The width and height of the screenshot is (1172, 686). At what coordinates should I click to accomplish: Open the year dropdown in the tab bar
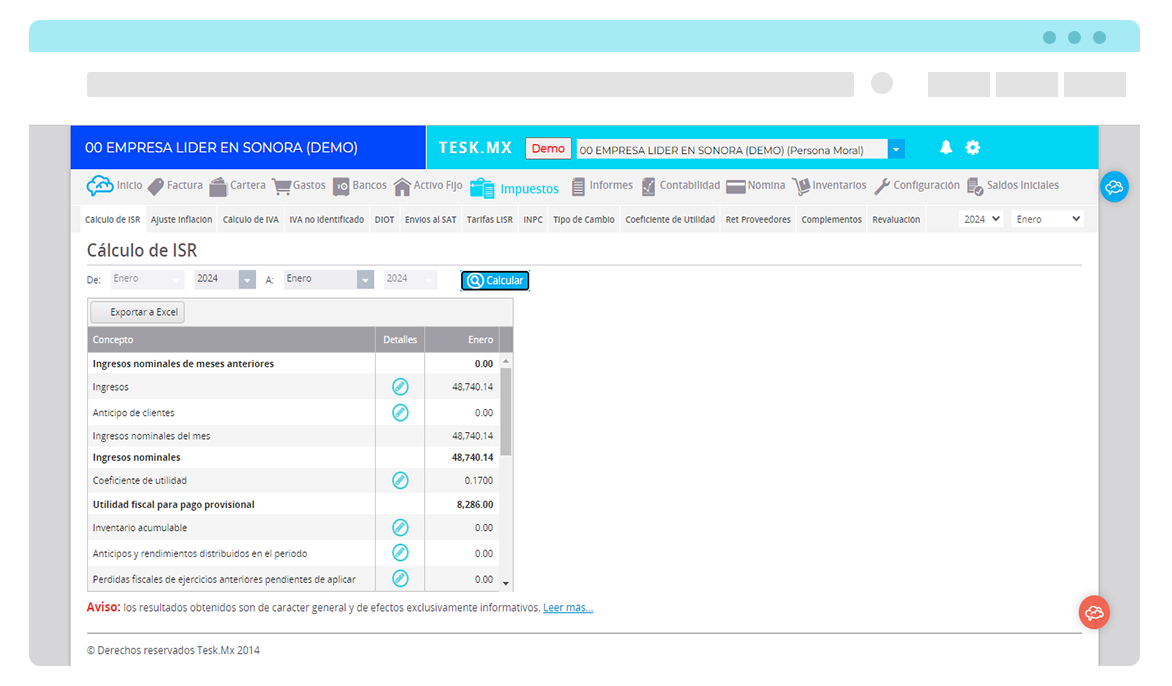(980, 218)
